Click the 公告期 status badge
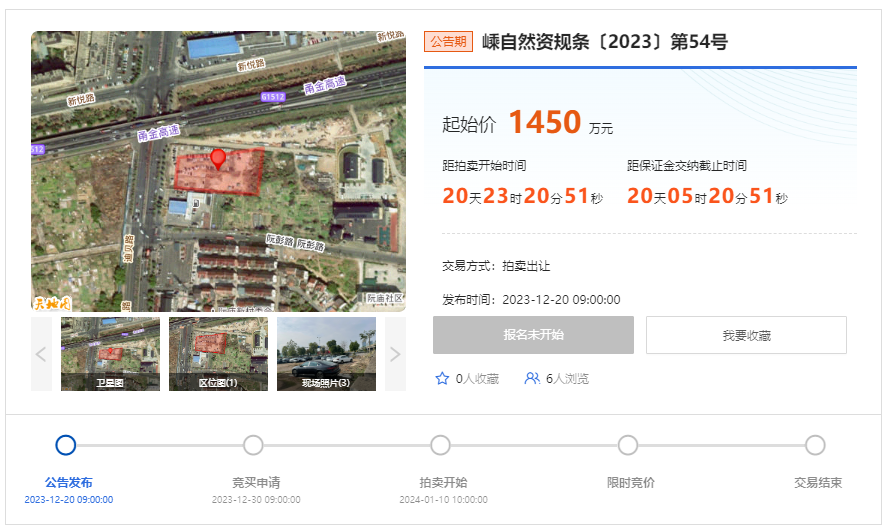884x528 pixels. coord(448,42)
